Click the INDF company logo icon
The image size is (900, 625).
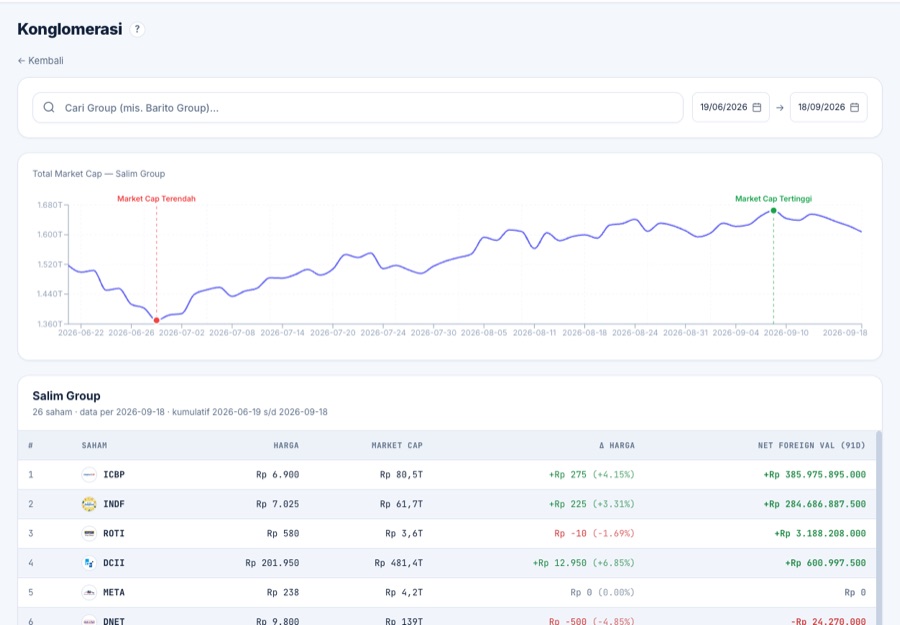tap(89, 504)
